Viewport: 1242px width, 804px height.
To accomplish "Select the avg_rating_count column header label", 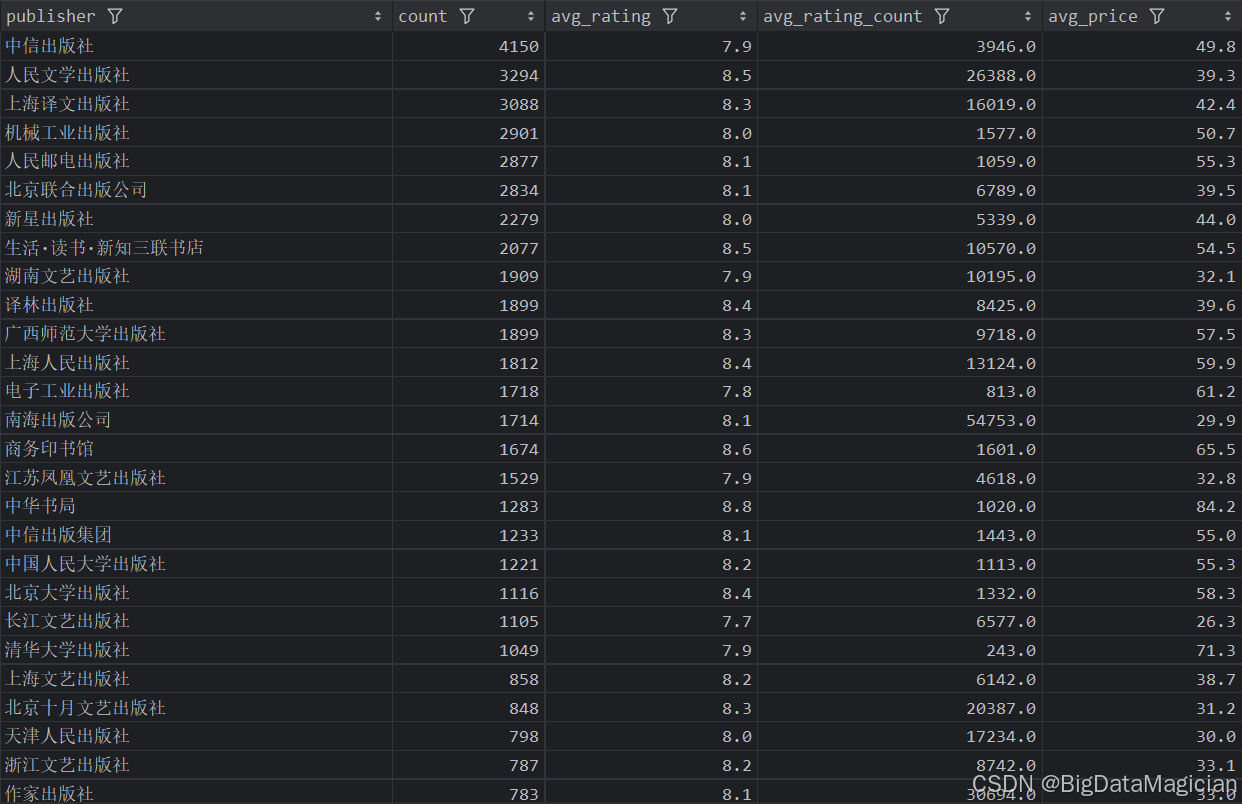I will (843, 16).
